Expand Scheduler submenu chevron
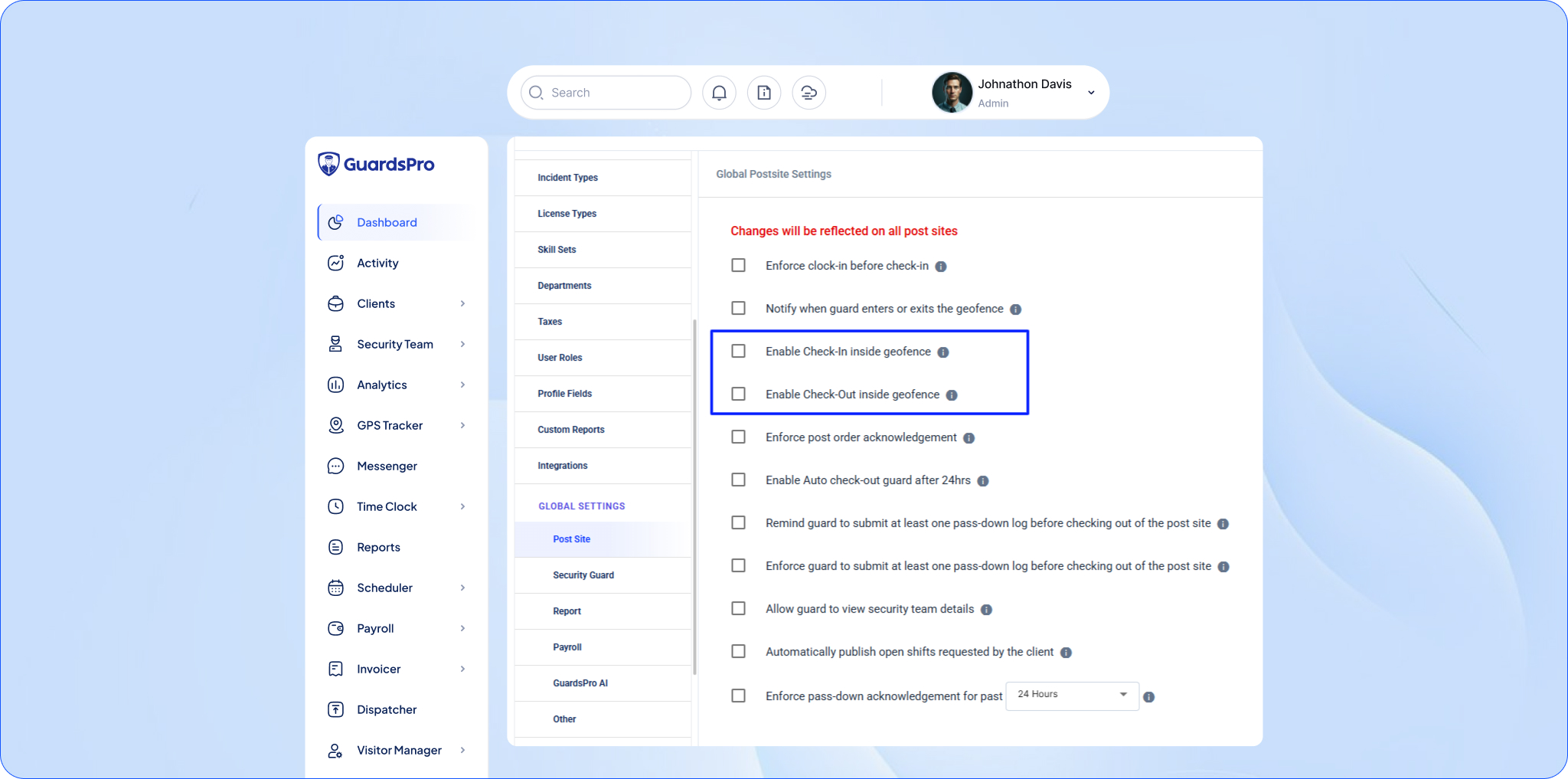The width and height of the screenshot is (1568, 779). 462,588
